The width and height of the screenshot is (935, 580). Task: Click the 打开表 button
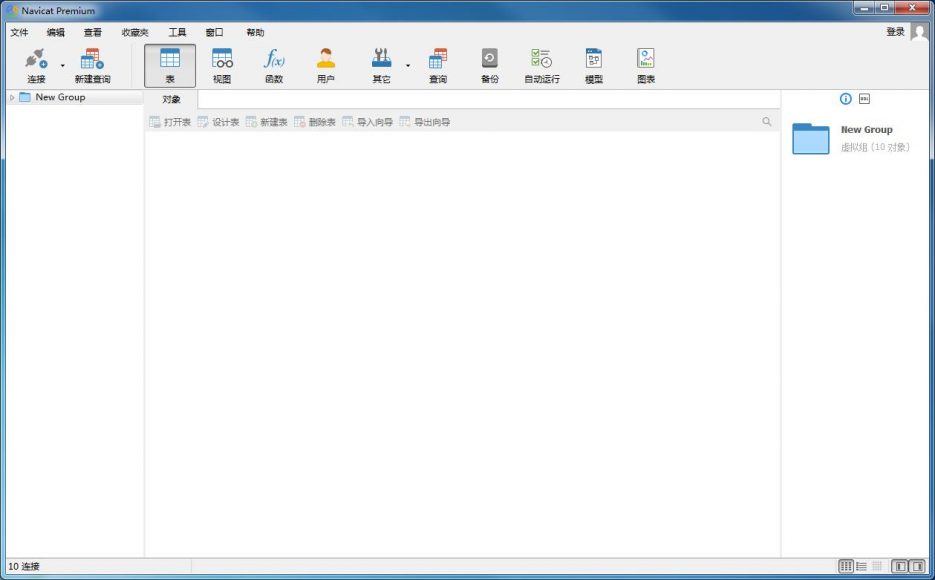170,122
